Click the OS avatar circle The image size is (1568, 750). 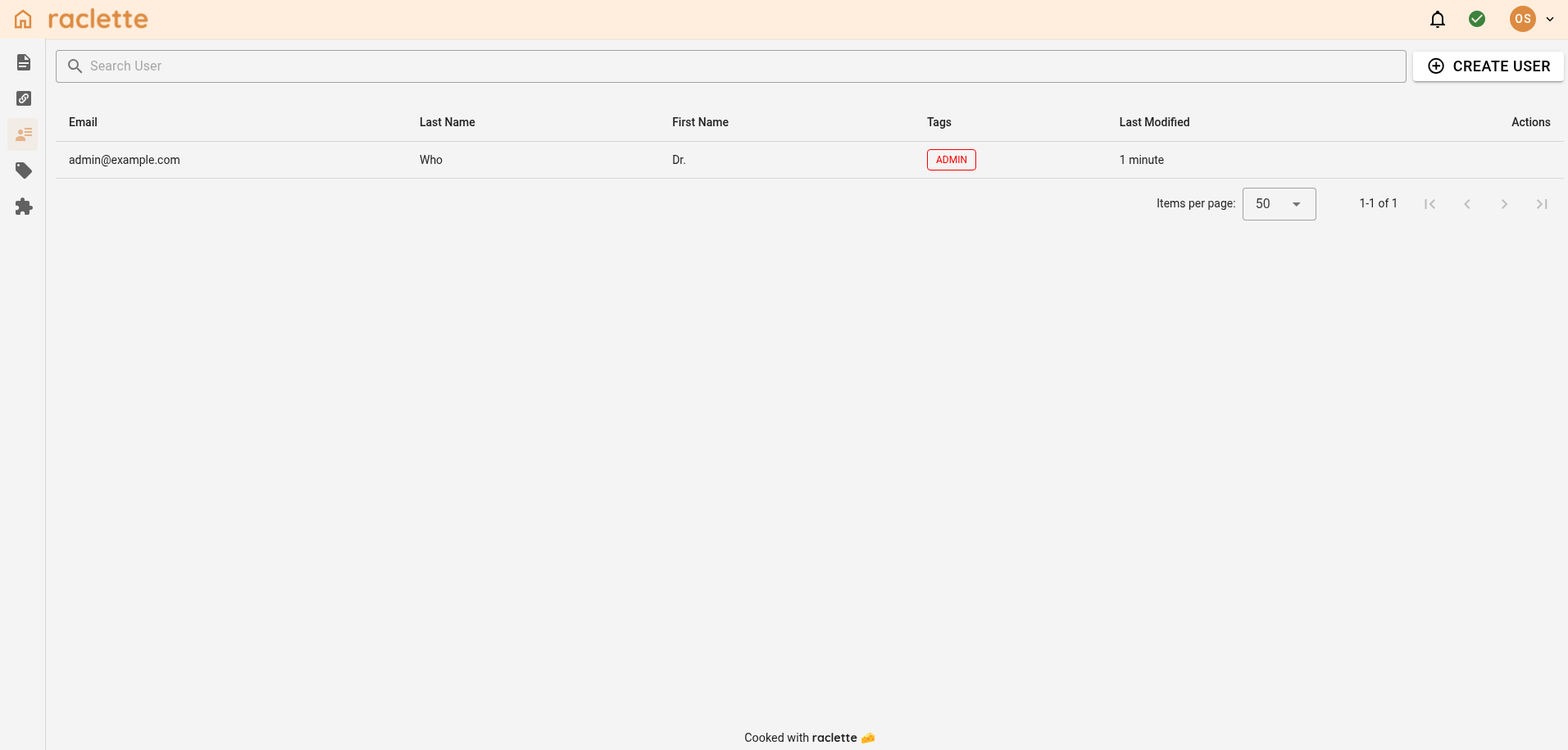[x=1523, y=19]
